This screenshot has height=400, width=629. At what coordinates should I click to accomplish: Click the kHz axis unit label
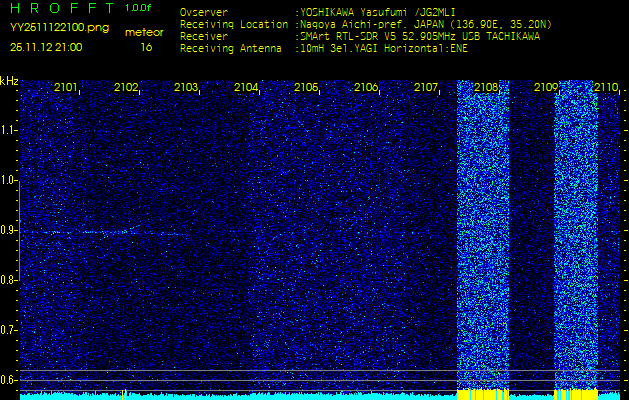pyautogui.click(x=9, y=81)
